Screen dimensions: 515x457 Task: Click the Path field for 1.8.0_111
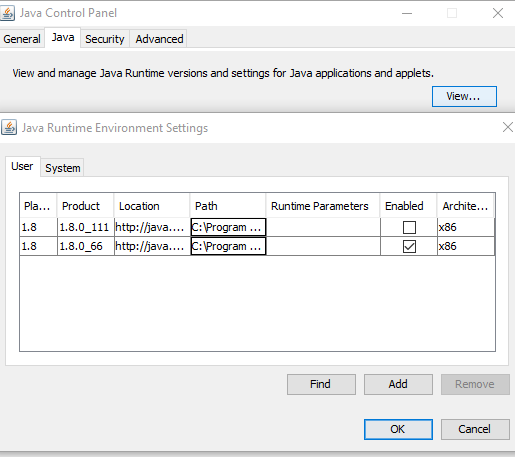pyautogui.click(x=228, y=227)
